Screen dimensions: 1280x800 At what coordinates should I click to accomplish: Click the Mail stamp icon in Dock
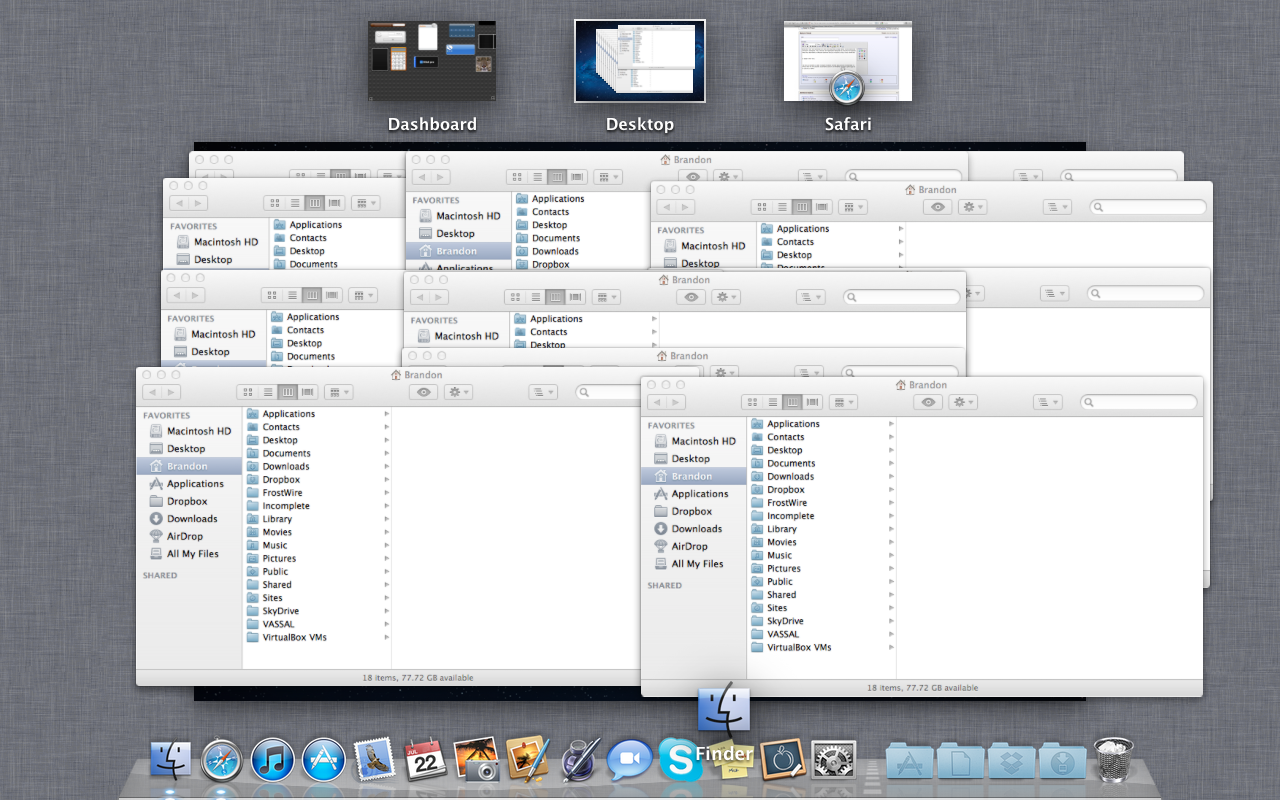(374, 761)
